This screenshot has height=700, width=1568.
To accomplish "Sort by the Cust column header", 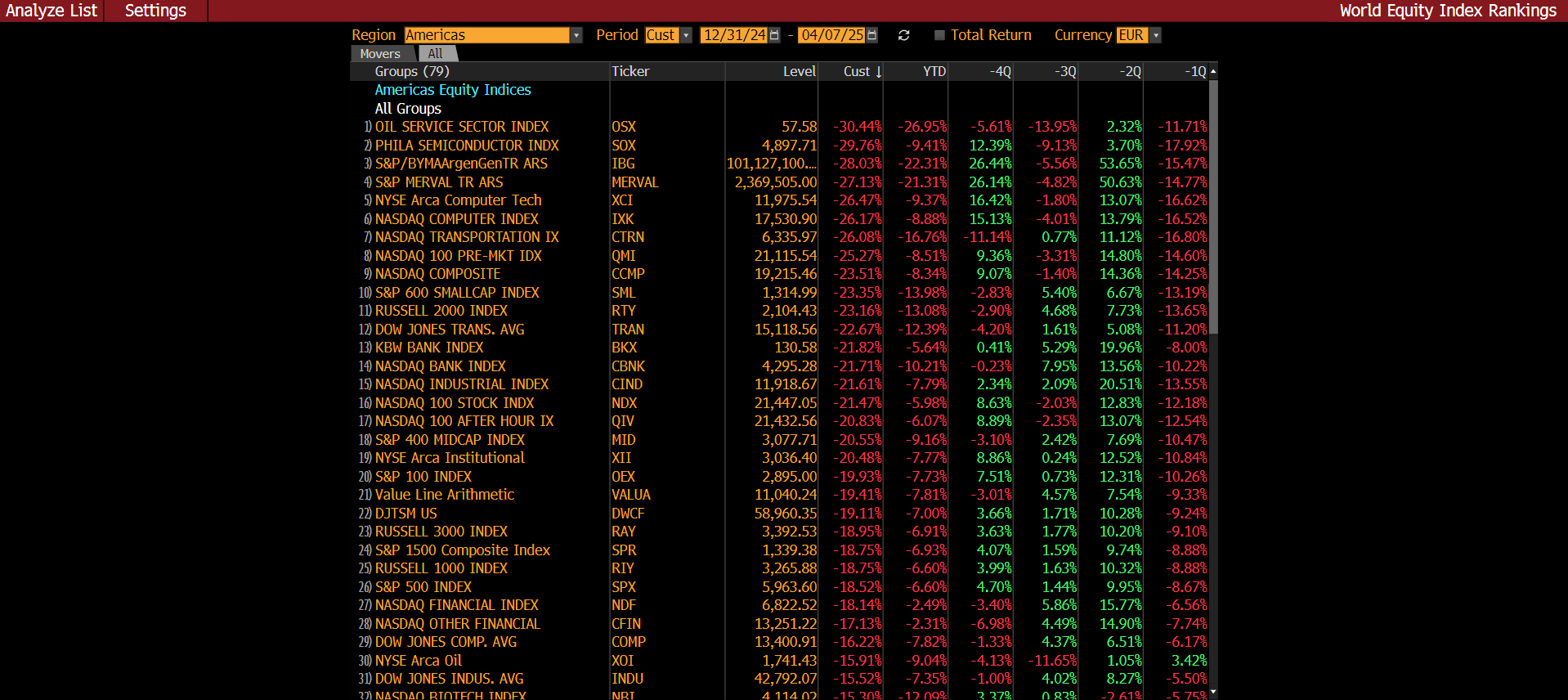I will [x=851, y=72].
